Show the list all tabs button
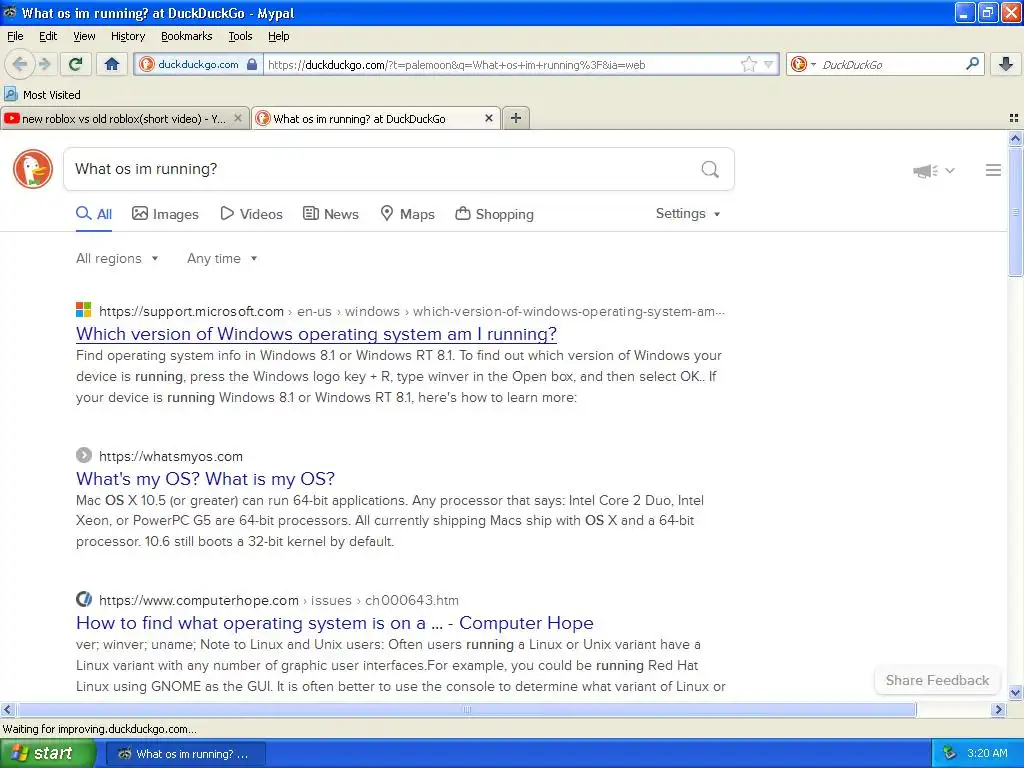Screen dimensions: 1024x768 (1014, 118)
